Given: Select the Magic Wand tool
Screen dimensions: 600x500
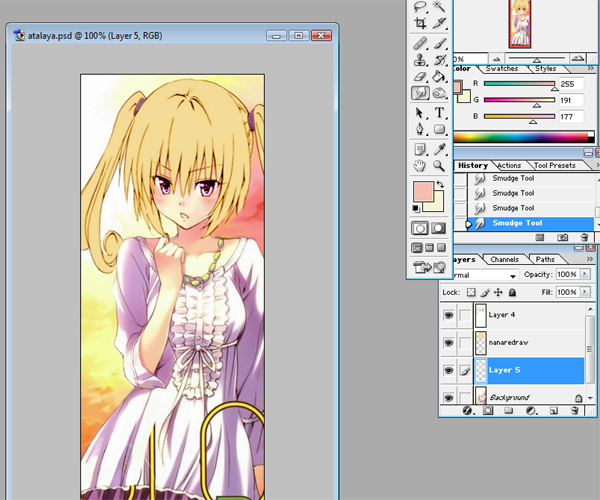Looking at the screenshot, I should [x=439, y=7].
